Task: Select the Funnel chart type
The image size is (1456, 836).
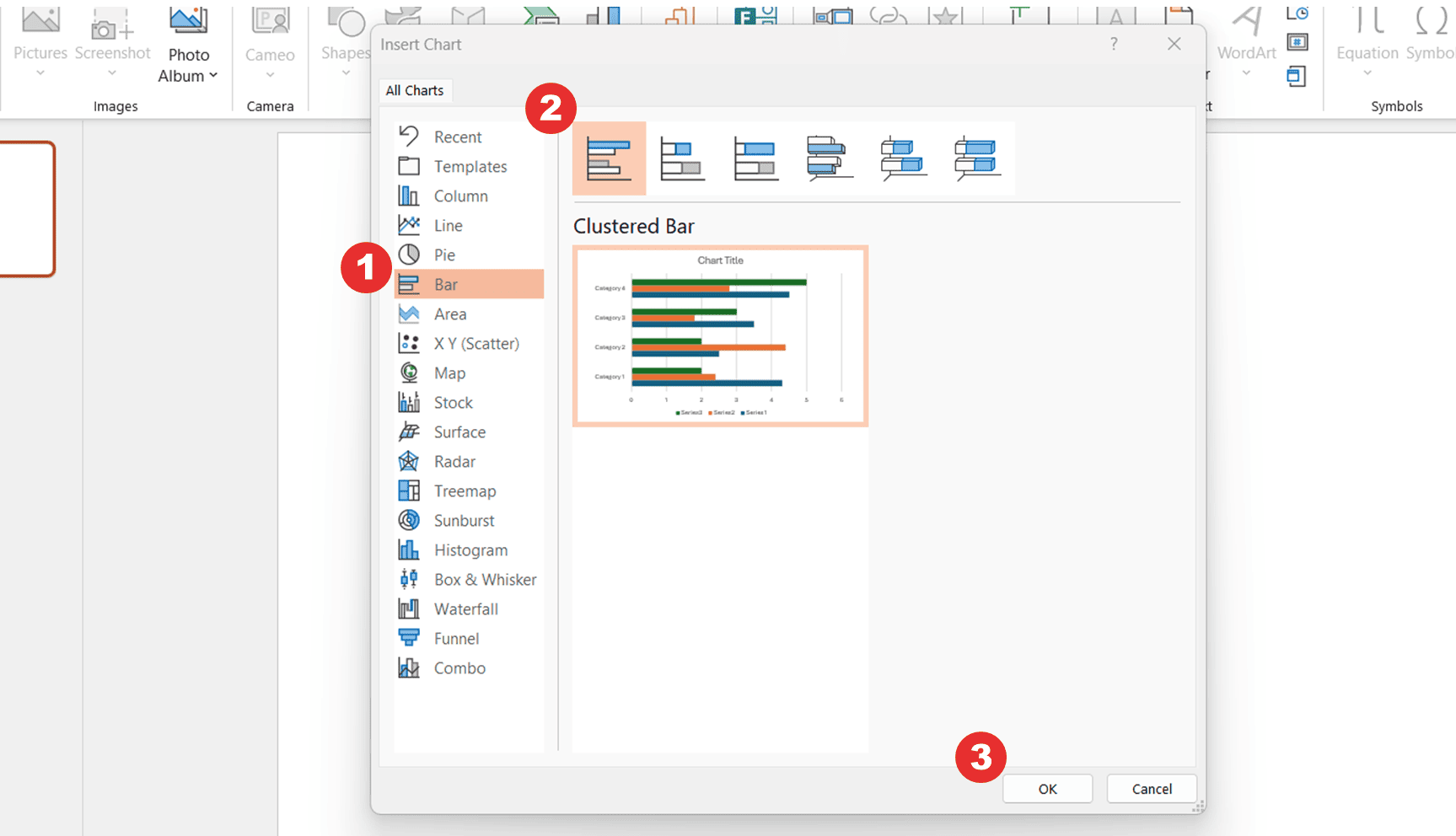Action: (x=456, y=638)
